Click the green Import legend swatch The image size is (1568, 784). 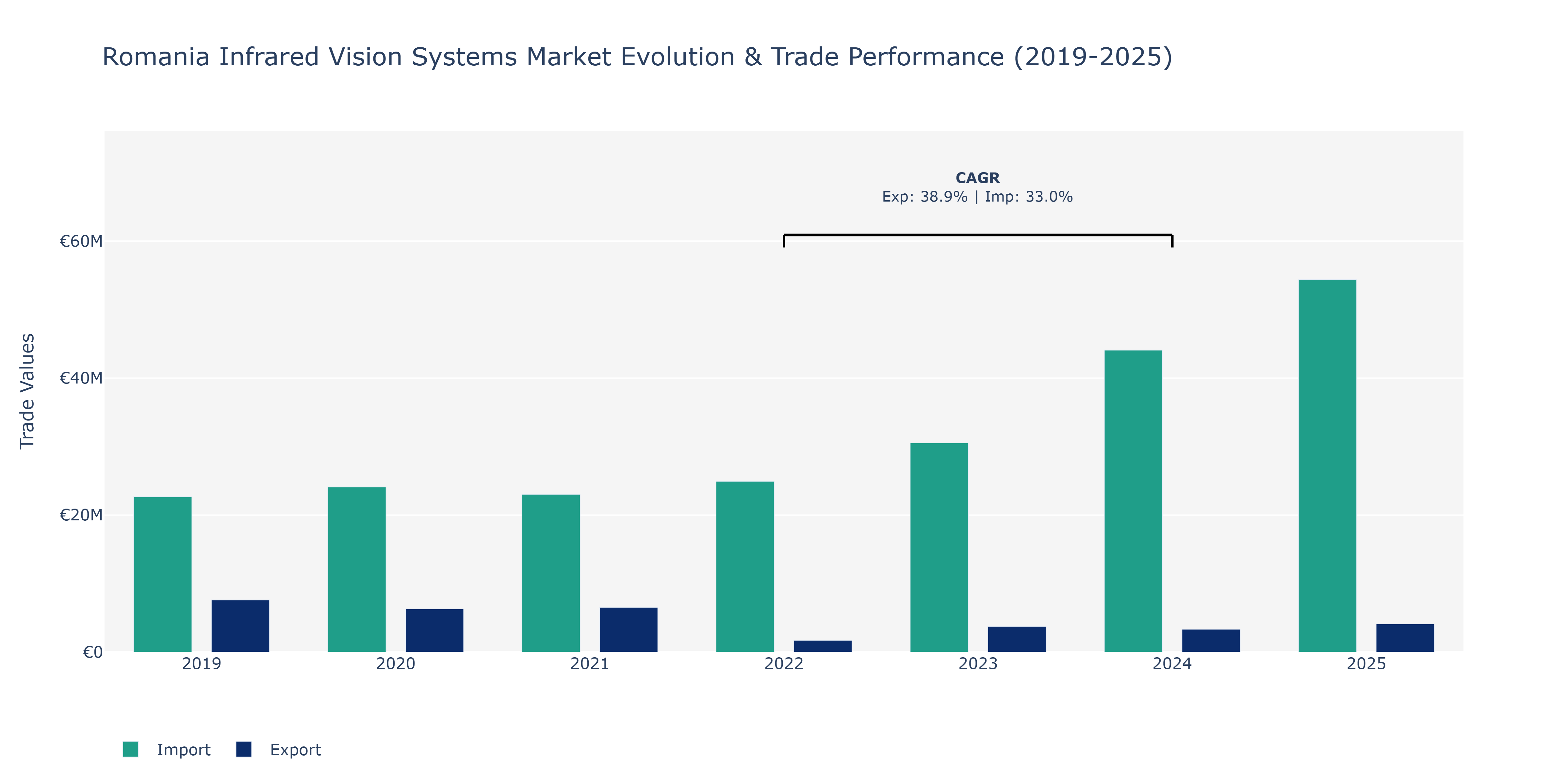pos(130,749)
